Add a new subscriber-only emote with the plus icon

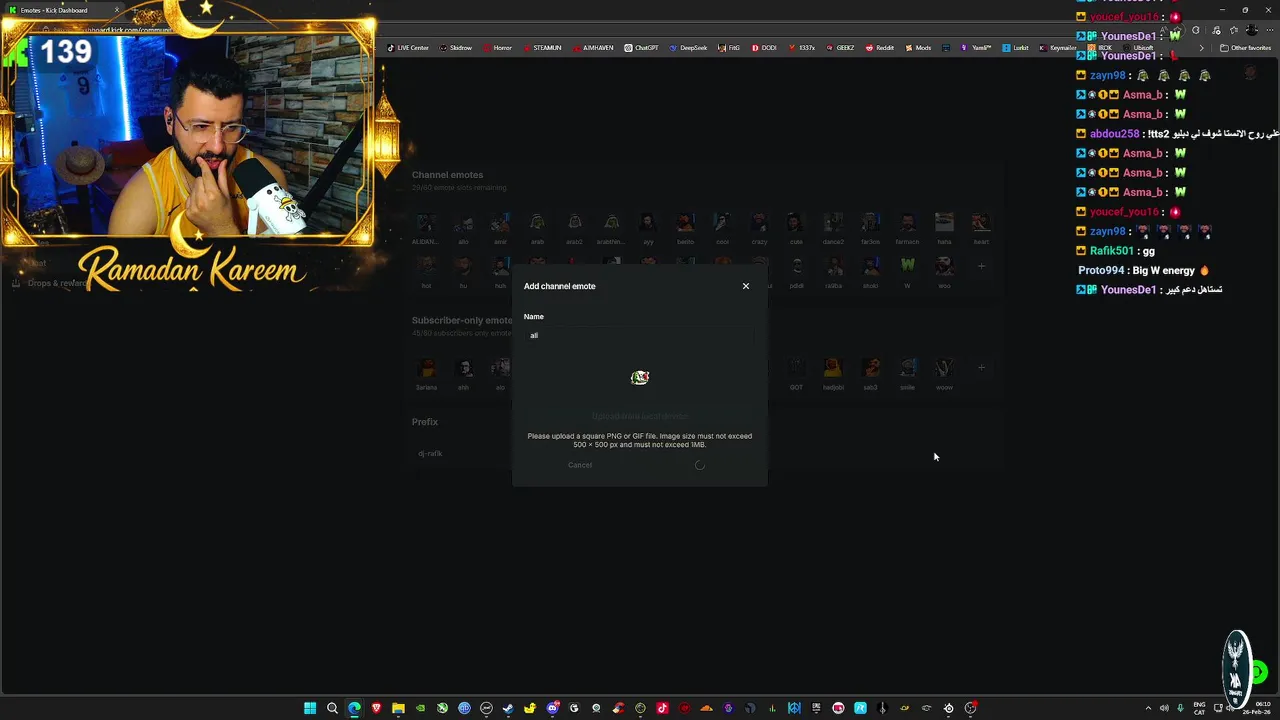pos(981,368)
